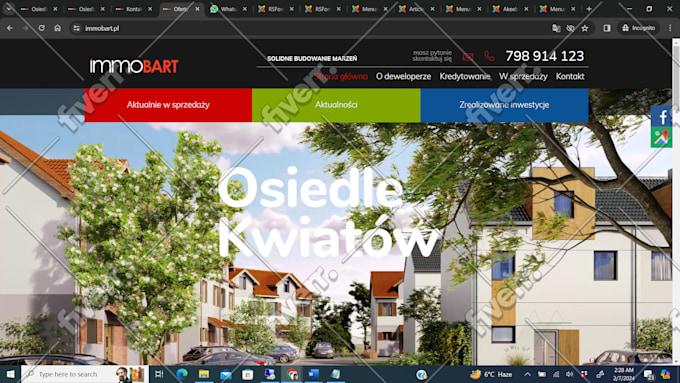This screenshot has width=680, height=383.
Task: Open a new tab with the plus button
Action: 589,9
